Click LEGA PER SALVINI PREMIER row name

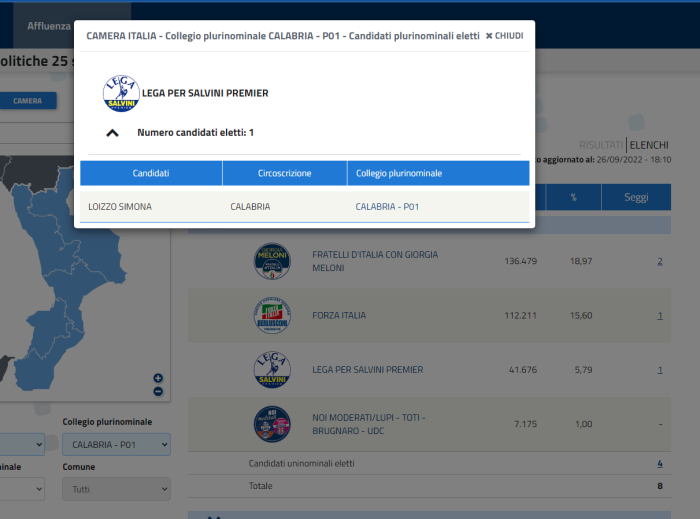click(367, 370)
